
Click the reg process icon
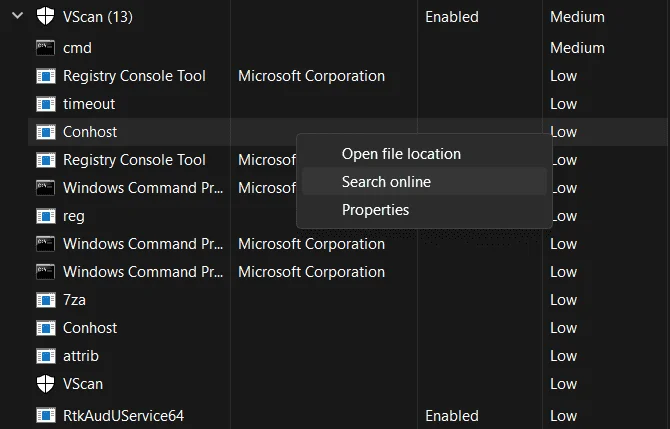point(45,216)
